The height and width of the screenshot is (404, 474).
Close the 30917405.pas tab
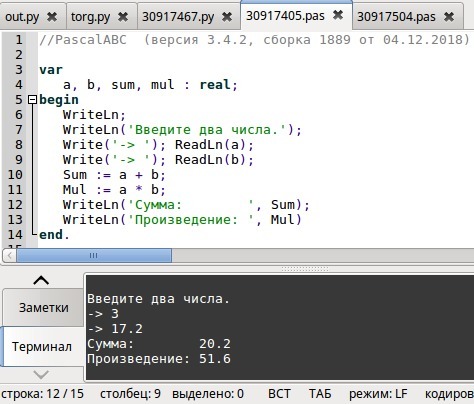[338, 15]
